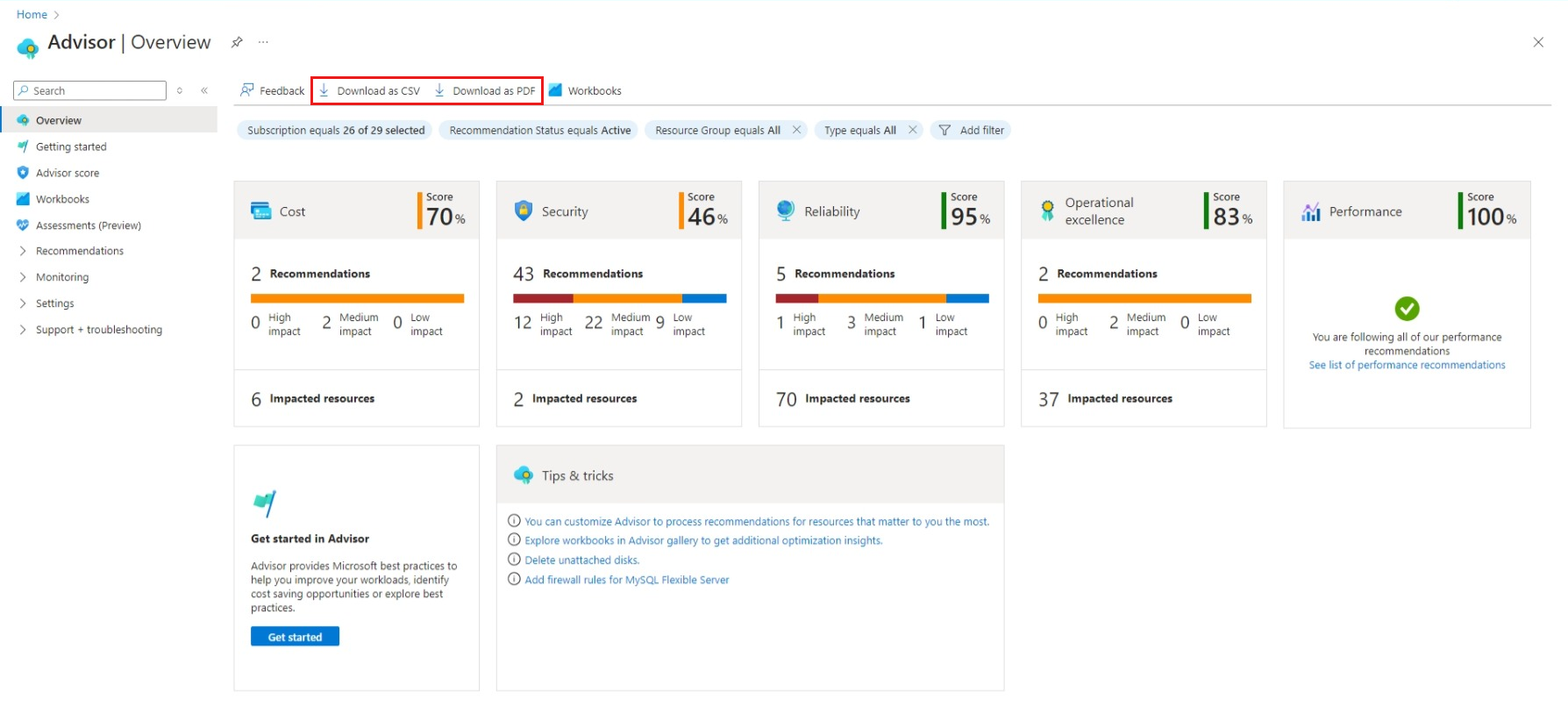This screenshot has height=713, width=1568.
Task: Click the Security shield icon on card
Action: tap(524, 210)
